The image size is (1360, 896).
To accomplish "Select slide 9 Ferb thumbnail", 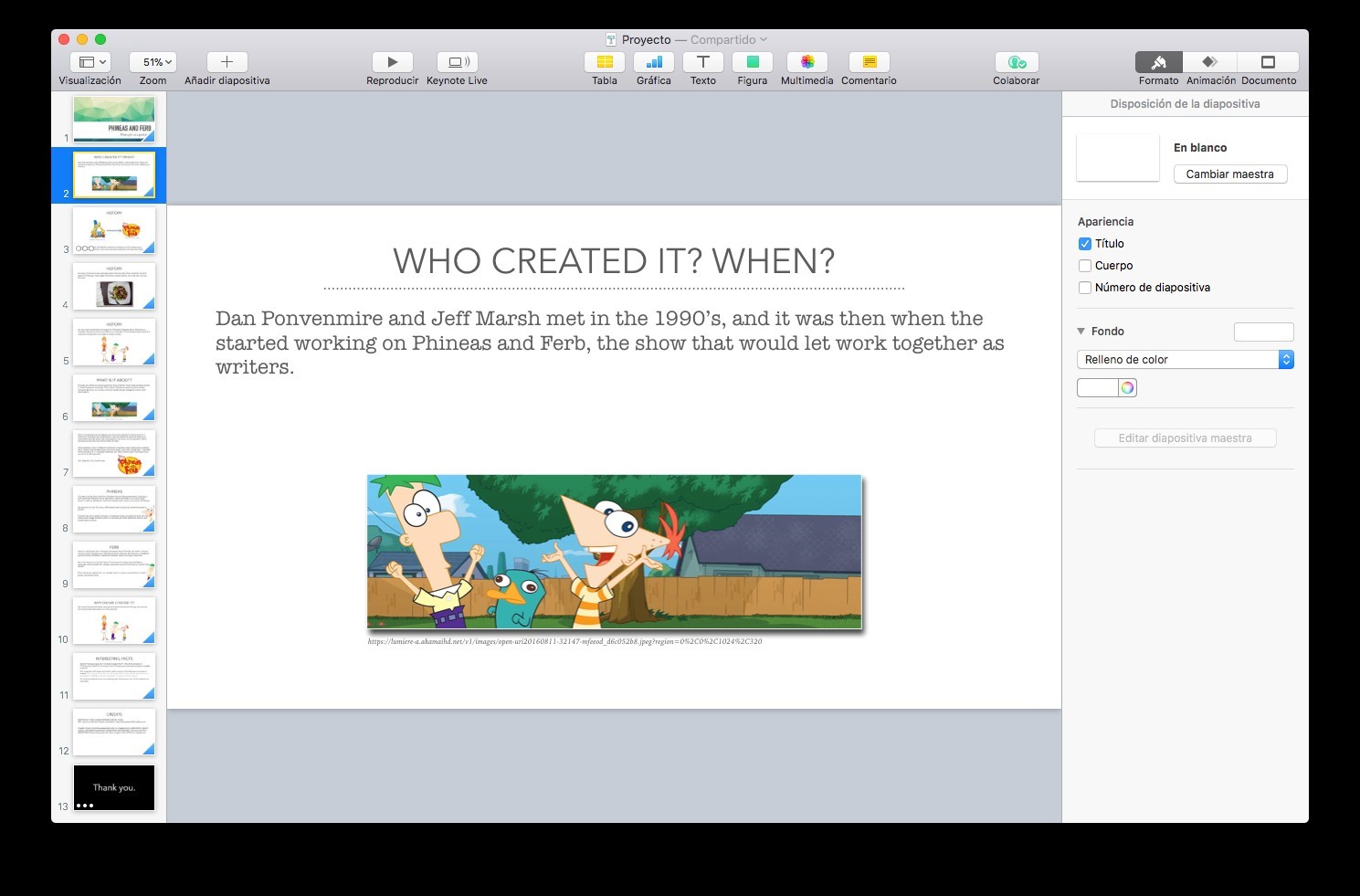I will pyautogui.click(x=114, y=564).
